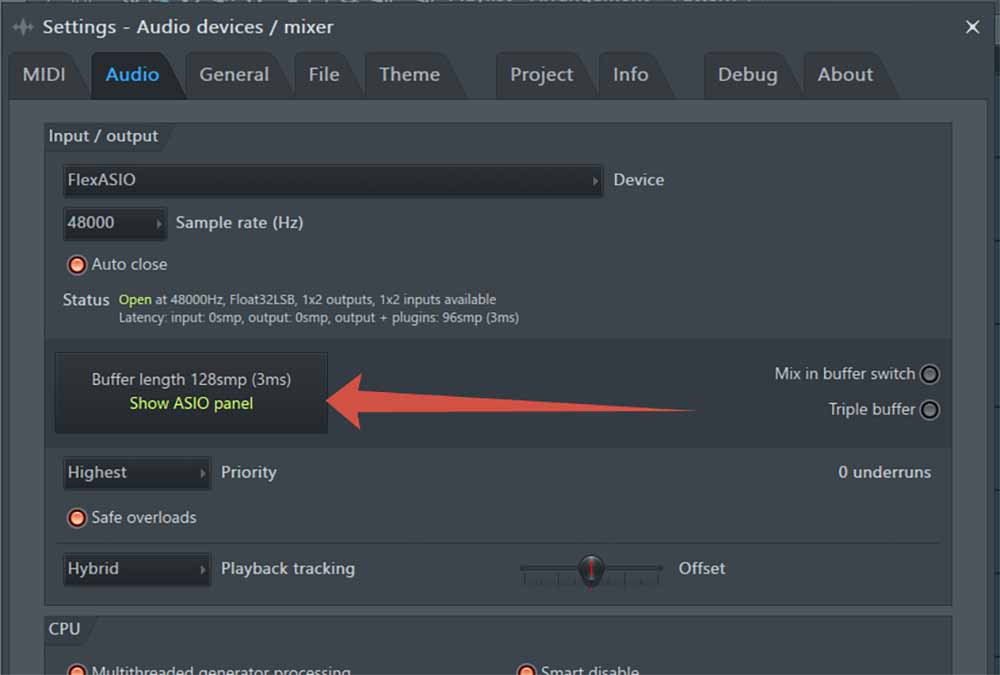Screen dimensions: 1000x675
Task: Open the Highest priority dropdown
Action: (136, 472)
